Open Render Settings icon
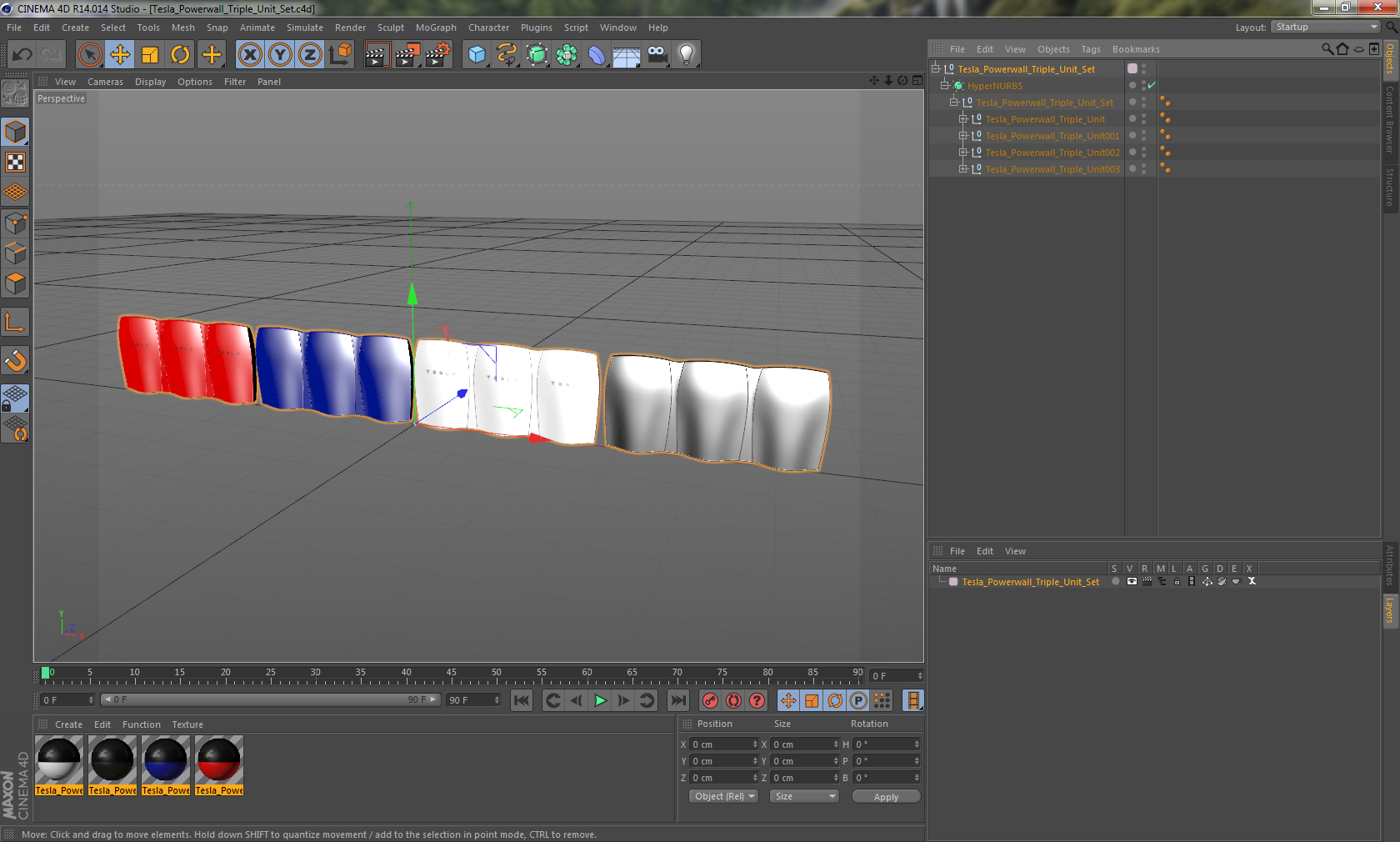This screenshot has height=842, width=1400. tap(438, 55)
